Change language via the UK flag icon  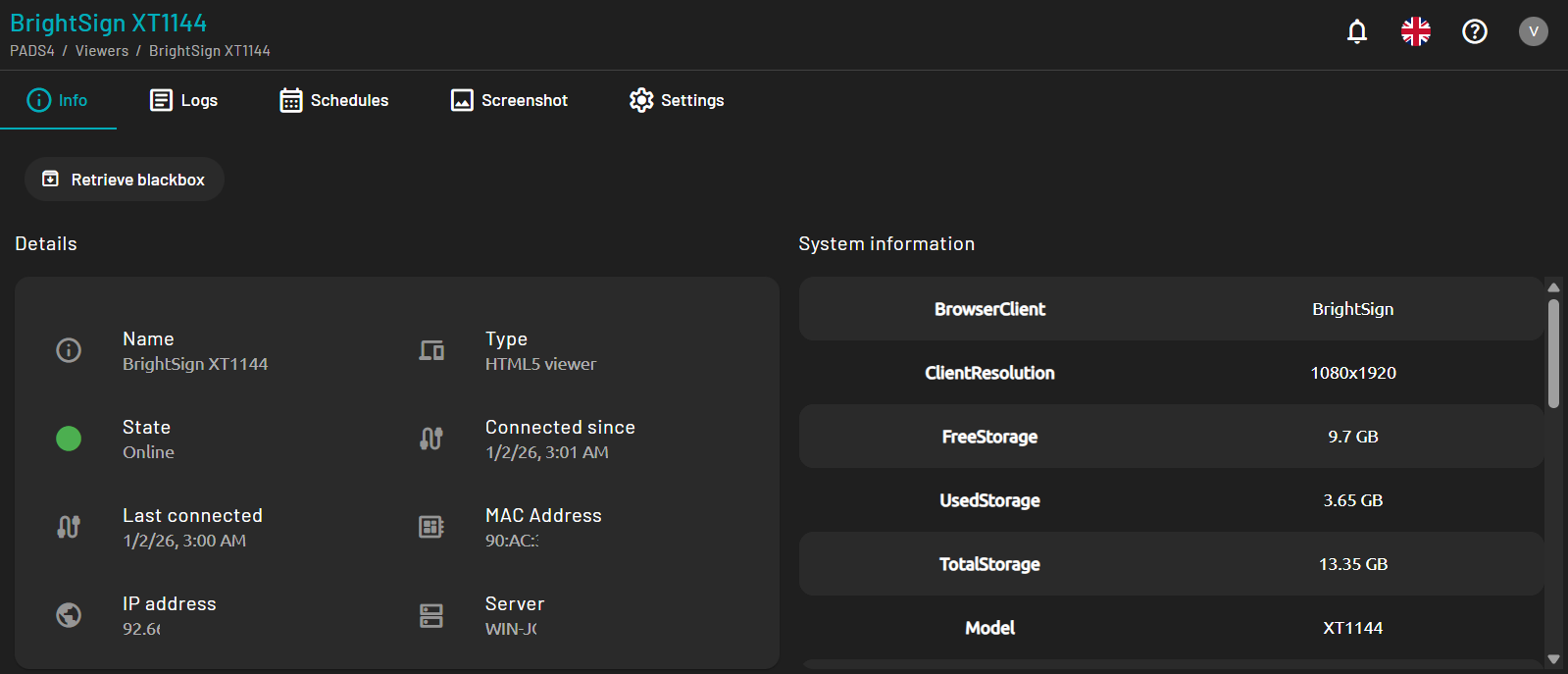1416,31
